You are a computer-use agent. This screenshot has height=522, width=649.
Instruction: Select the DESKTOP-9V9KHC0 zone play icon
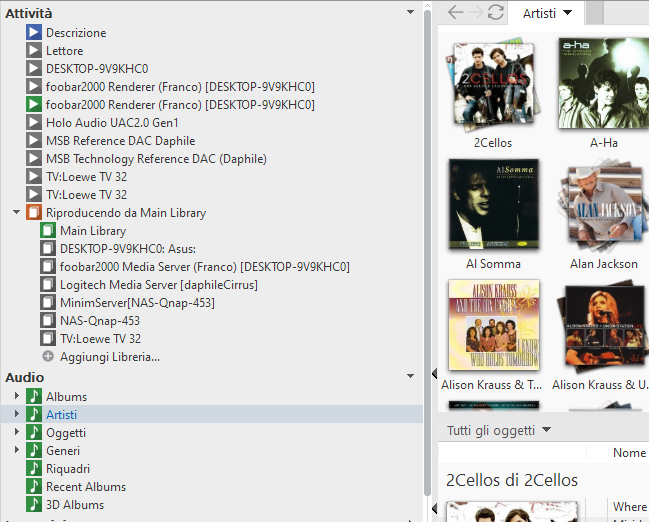point(34,68)
